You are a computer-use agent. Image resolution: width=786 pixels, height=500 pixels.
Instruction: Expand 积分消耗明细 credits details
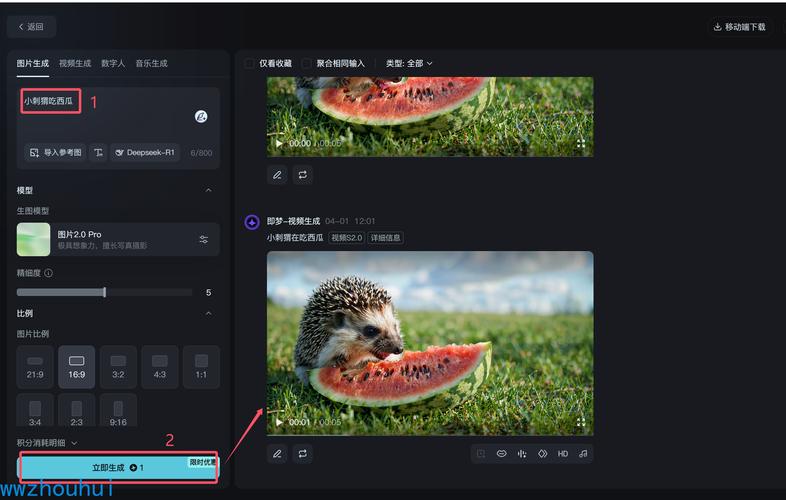47,443
